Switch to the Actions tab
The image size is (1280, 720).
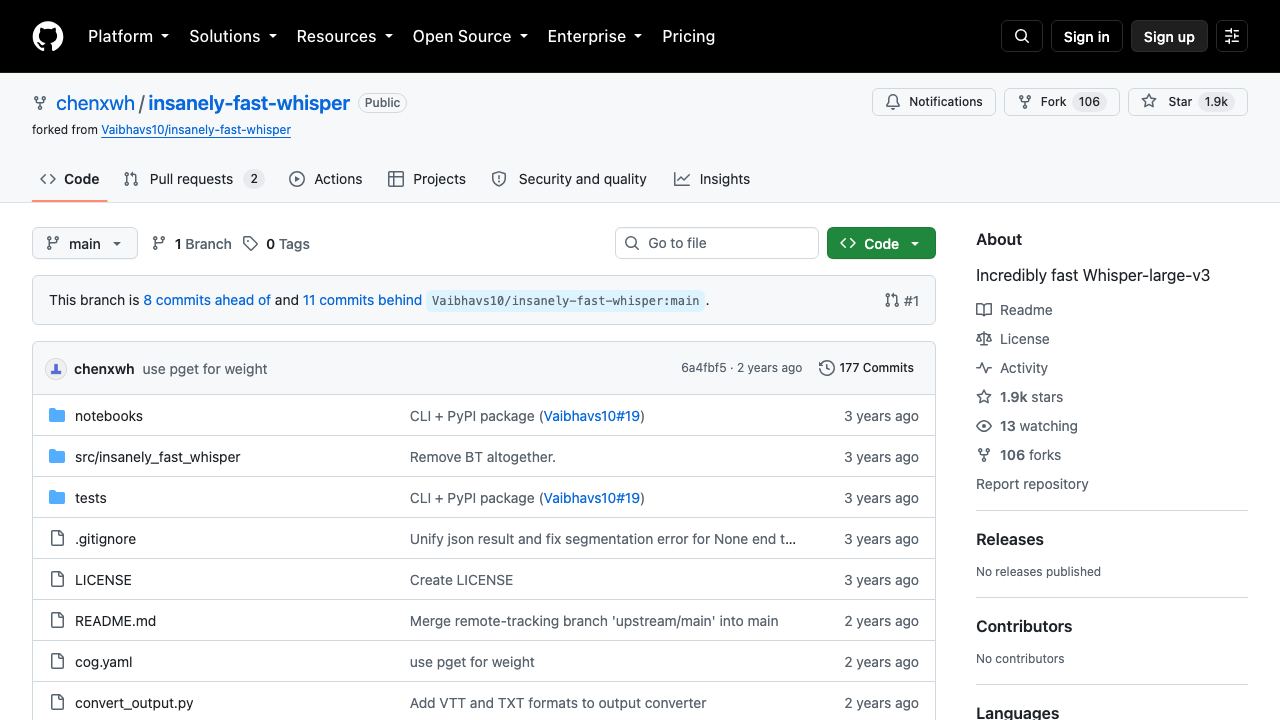pos(326,179)
